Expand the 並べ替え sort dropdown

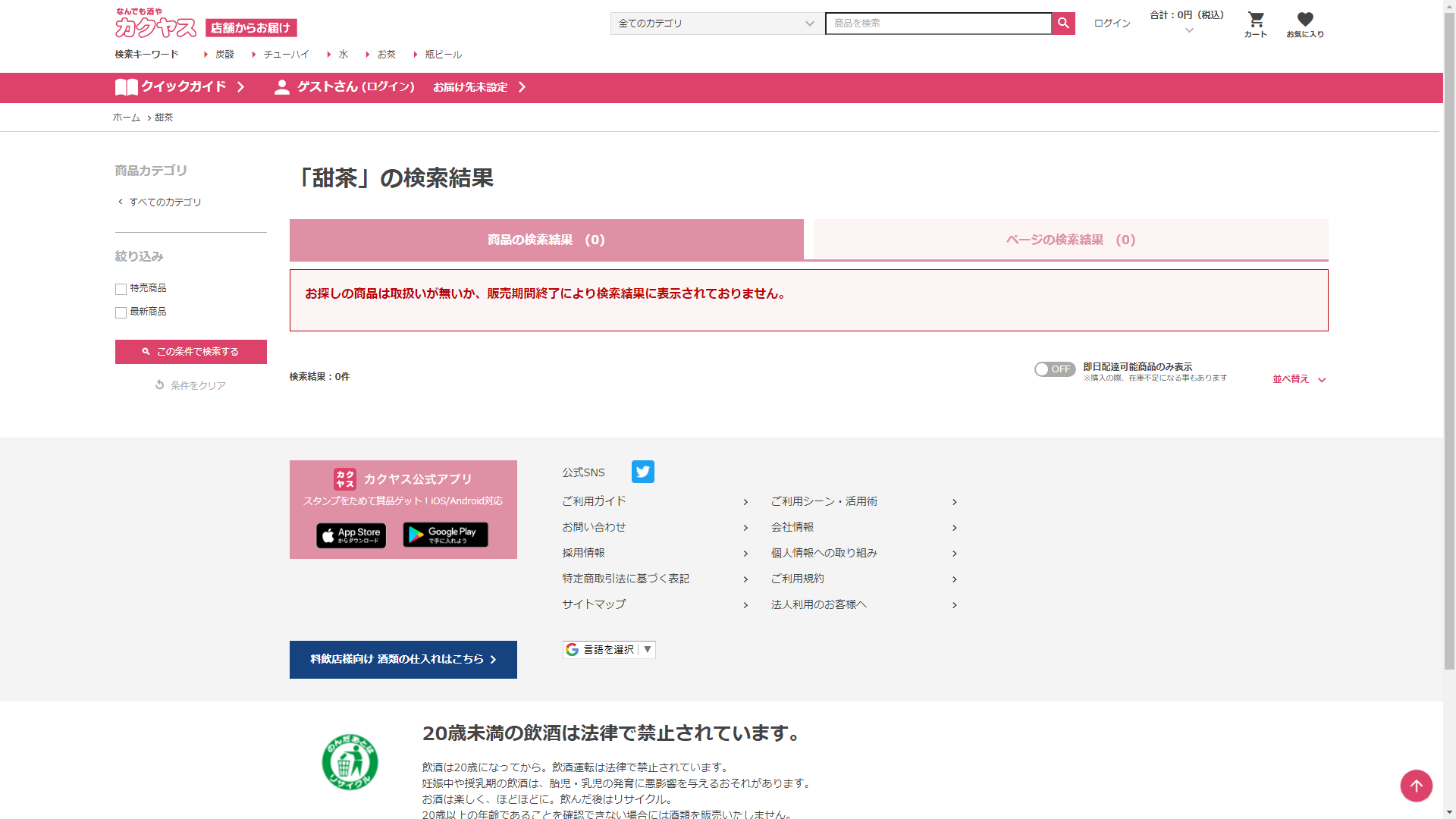coord(1298,379)
